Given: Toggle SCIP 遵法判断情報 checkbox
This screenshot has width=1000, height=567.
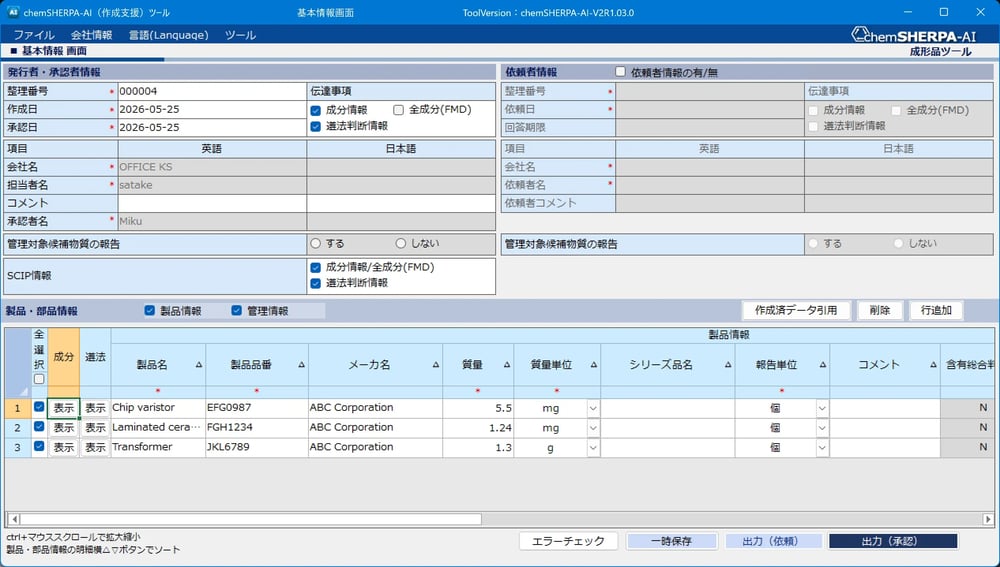Looking at the screenshot, I should (316, 283).
